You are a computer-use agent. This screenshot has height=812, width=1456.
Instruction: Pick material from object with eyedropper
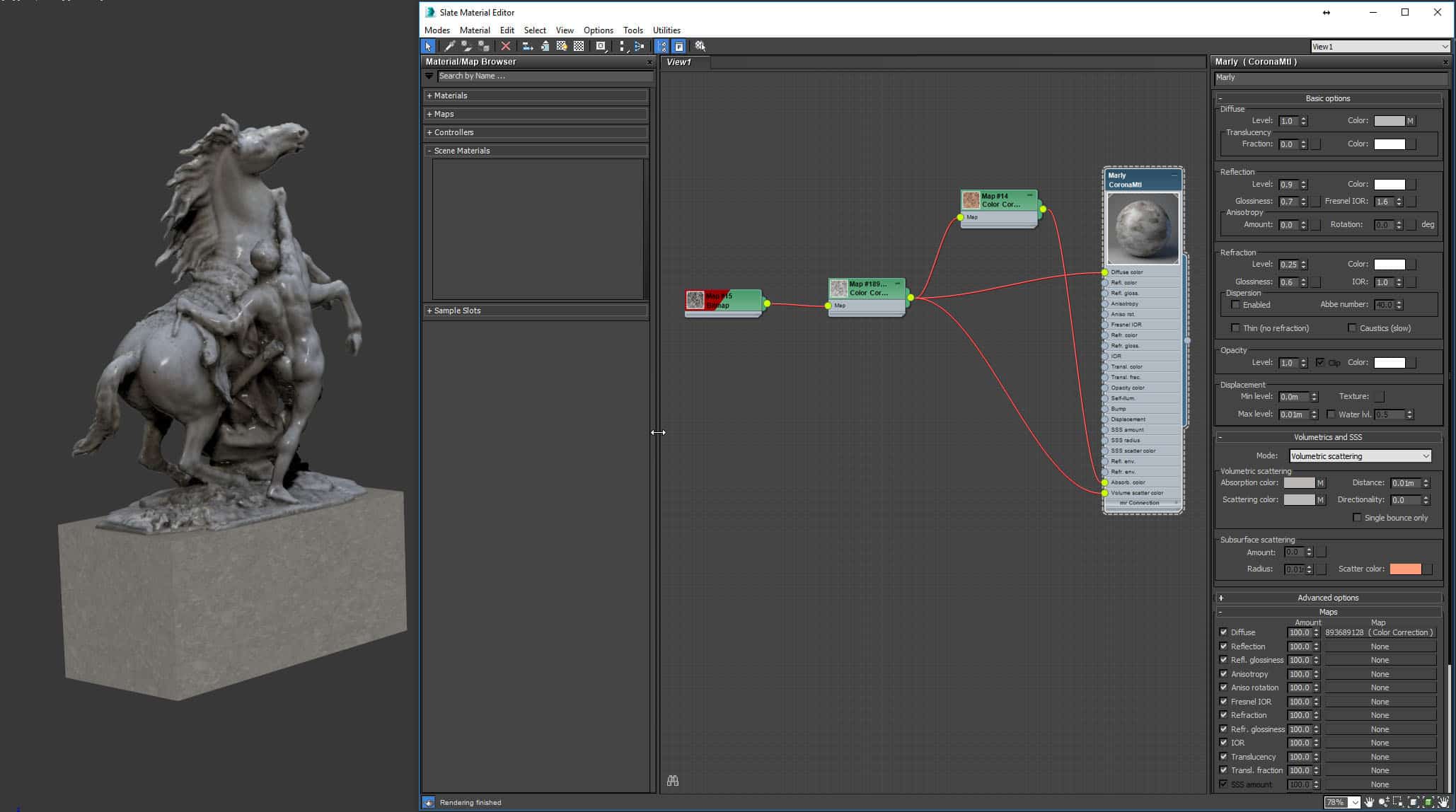point(449,46)
